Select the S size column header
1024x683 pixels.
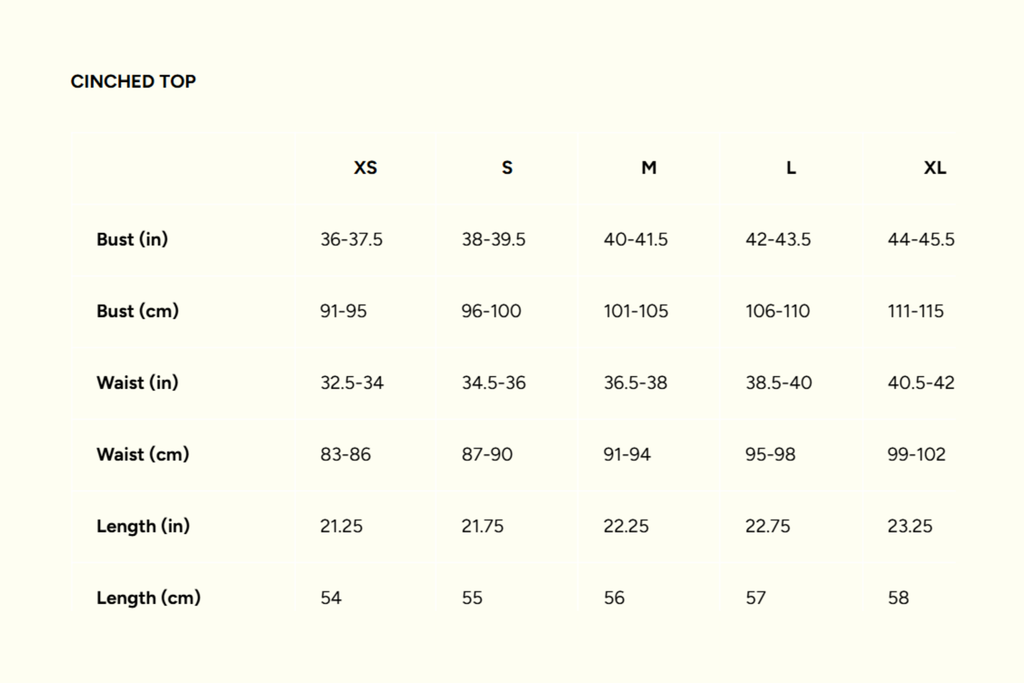pyautogui.click(x=507, y=168)
